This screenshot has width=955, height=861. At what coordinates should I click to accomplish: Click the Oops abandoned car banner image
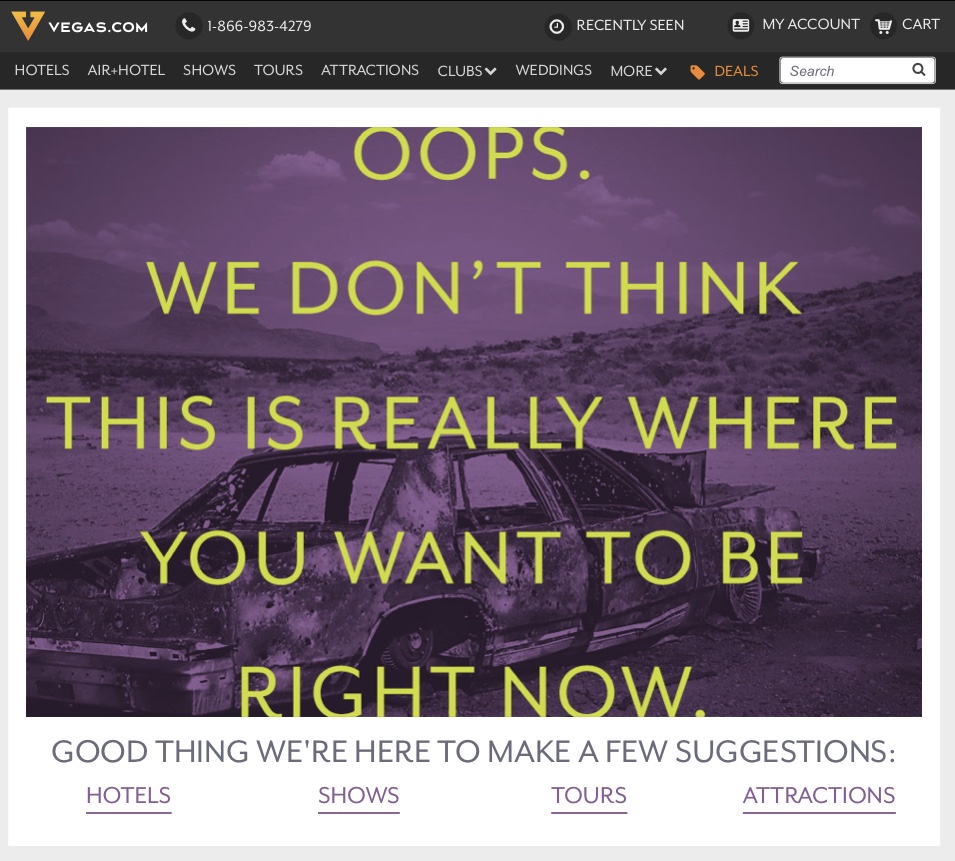point(474,421)
